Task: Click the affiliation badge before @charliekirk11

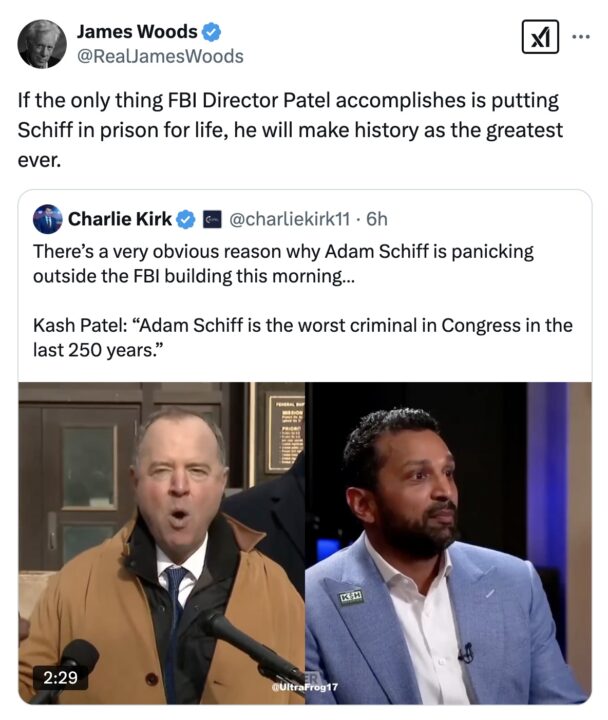Action: [212, 219]
